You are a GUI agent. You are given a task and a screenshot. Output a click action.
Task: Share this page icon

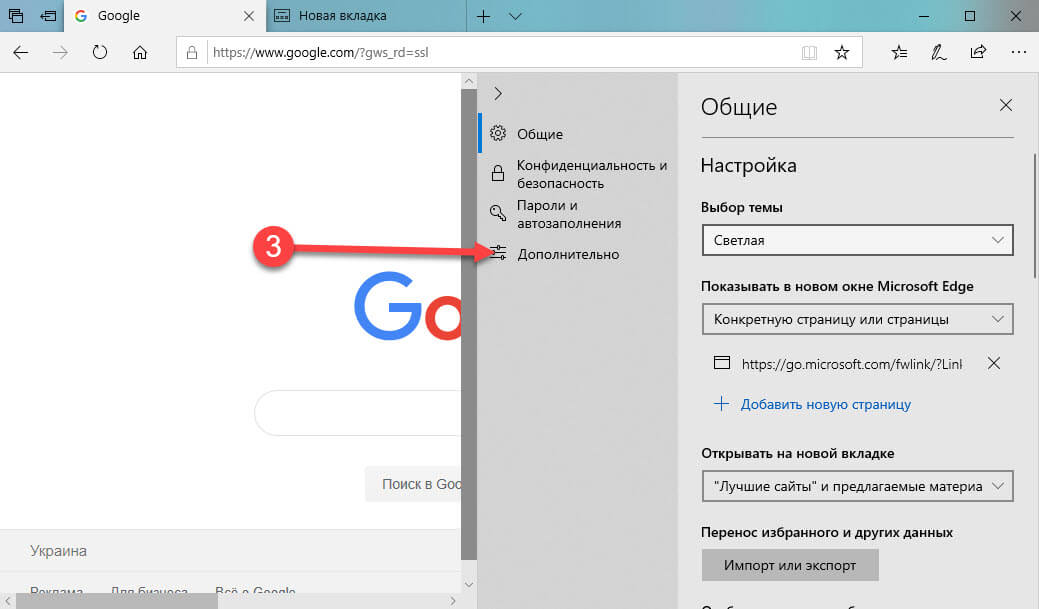coord(978,52)
